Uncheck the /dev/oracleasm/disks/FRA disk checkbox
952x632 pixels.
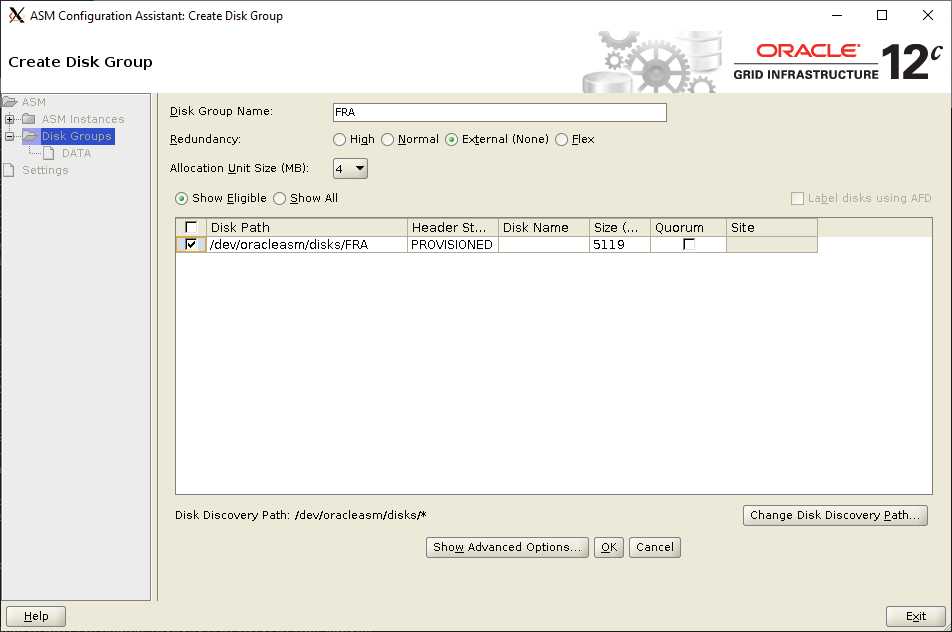pyautogui.click(x=191, y=244)
